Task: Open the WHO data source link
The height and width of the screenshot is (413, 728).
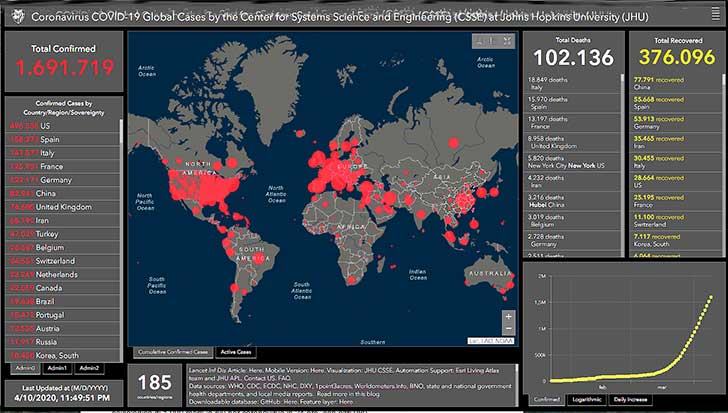Action: (235, 386)
